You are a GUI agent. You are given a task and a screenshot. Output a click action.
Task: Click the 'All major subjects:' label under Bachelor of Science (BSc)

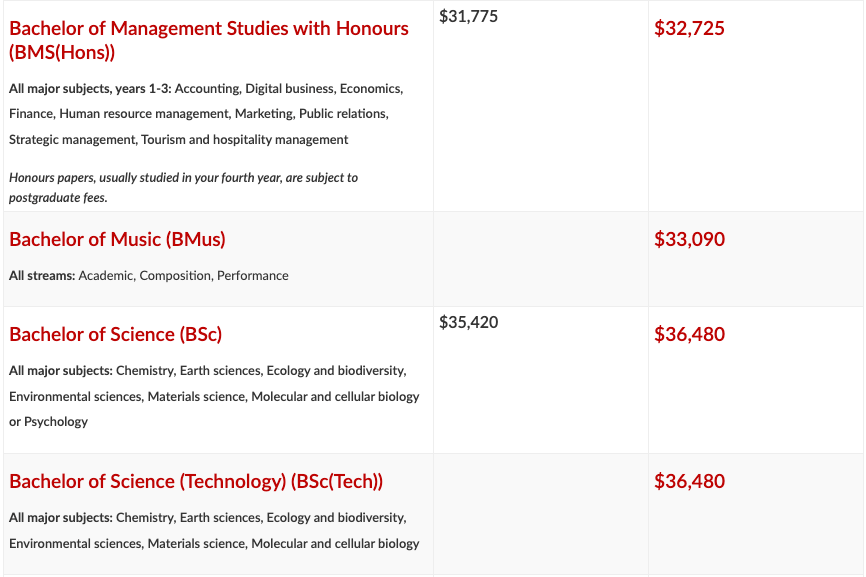pos(61,370)
